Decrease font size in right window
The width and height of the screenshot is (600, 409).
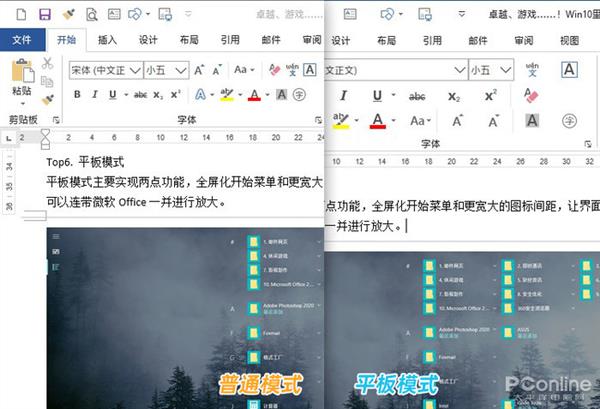(494, 121)
